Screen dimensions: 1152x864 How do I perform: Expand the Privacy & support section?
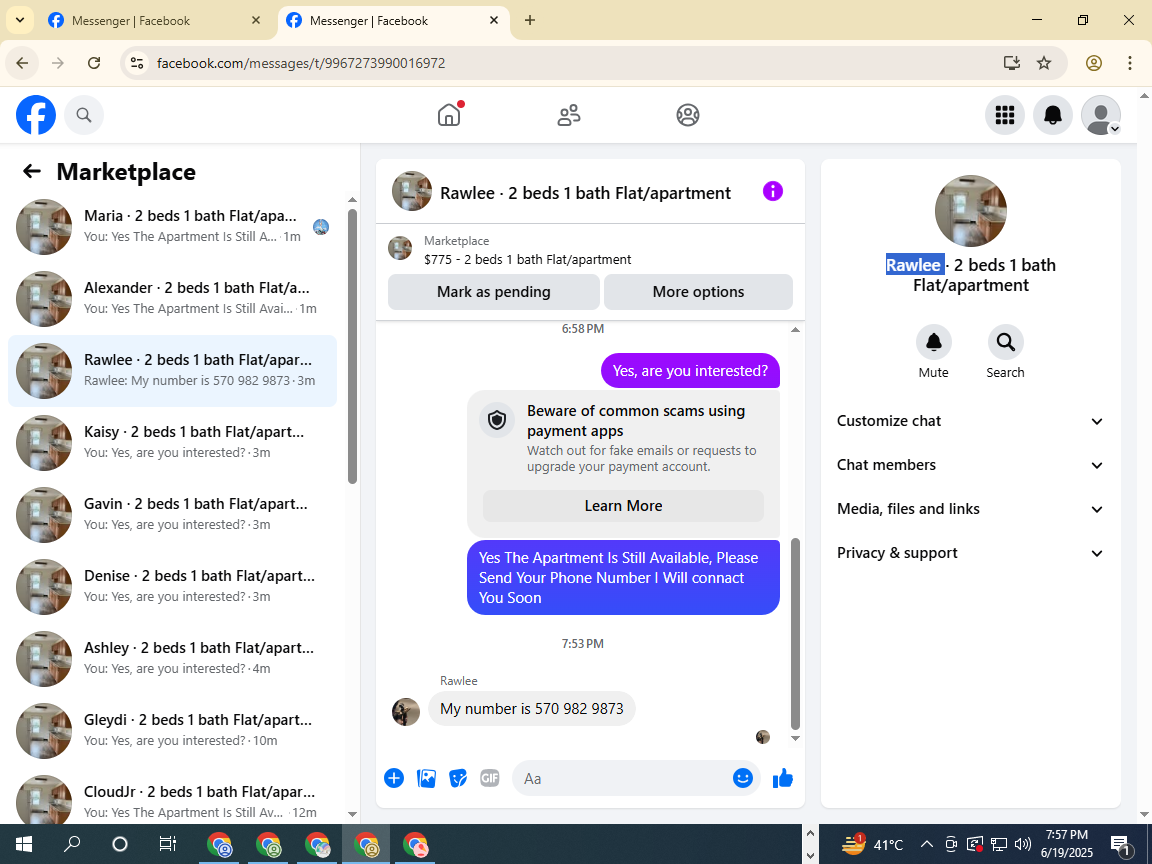pos(971,553)
